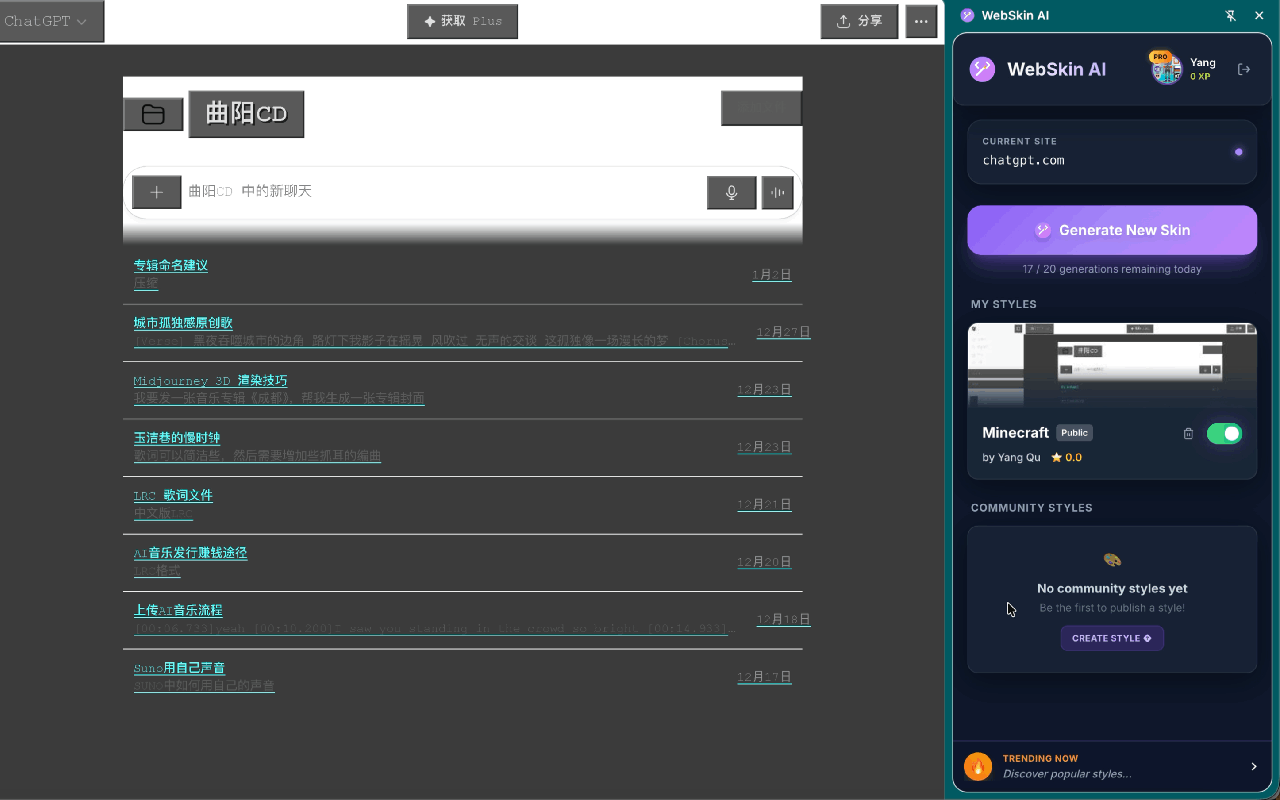Screen dimensions: 1280x800
Task: Click the 分享 share button in top bar
Action: click(x=859, y=21)
